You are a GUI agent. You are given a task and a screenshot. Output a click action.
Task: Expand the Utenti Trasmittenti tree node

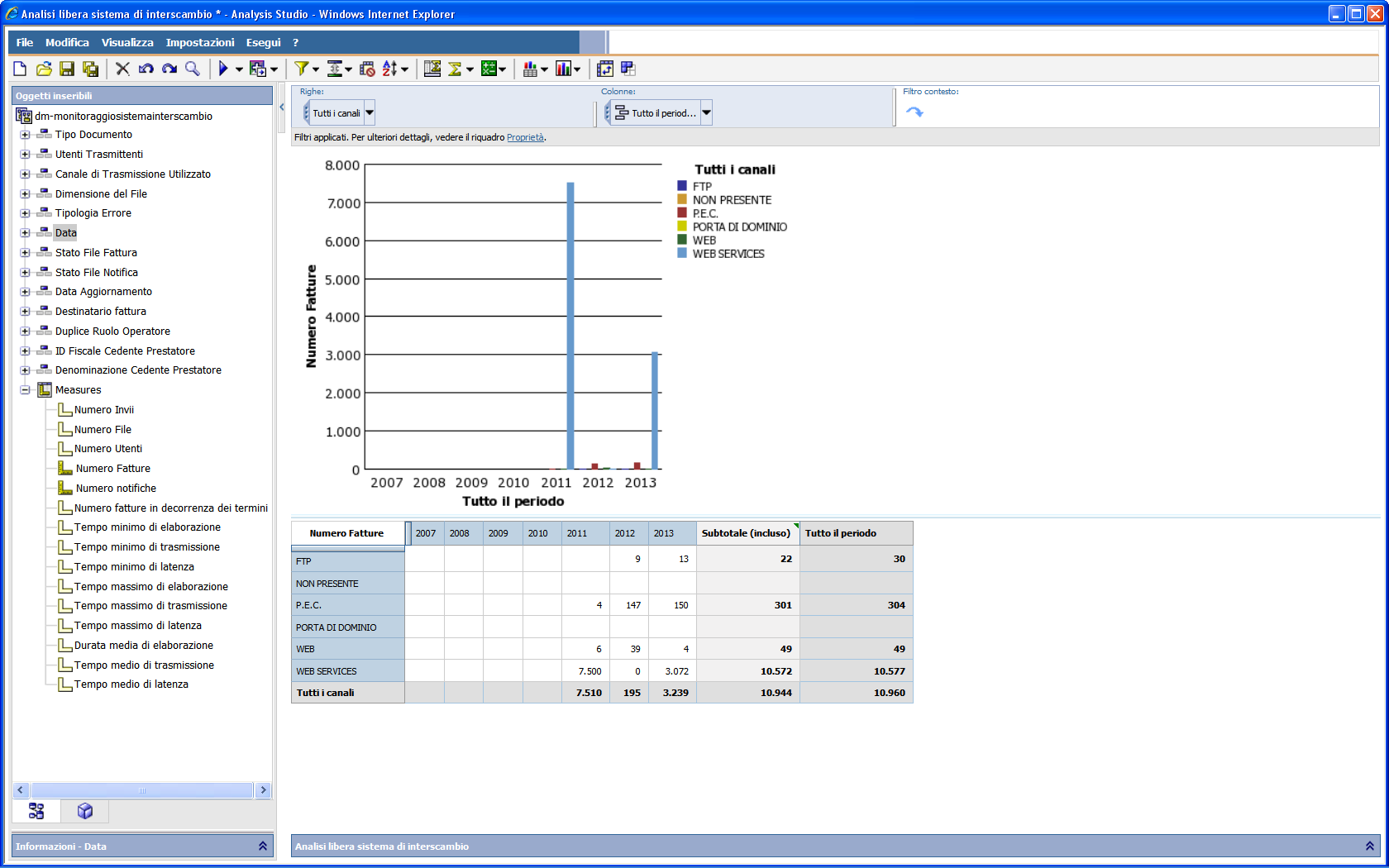coord(25,155)
